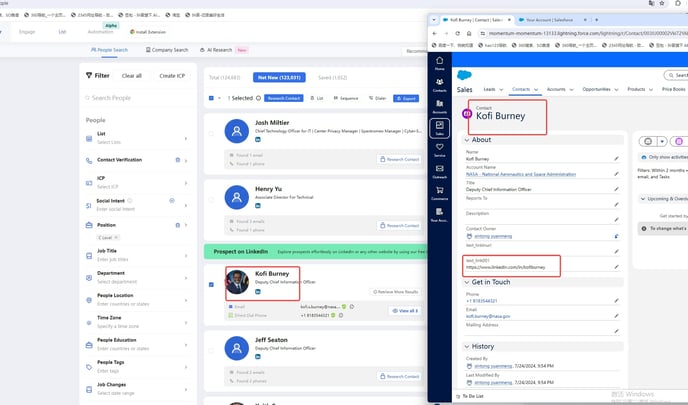Open Henry Yu's LinkedIn icon
The image size is (688, 405).
[x=258, y=206]
